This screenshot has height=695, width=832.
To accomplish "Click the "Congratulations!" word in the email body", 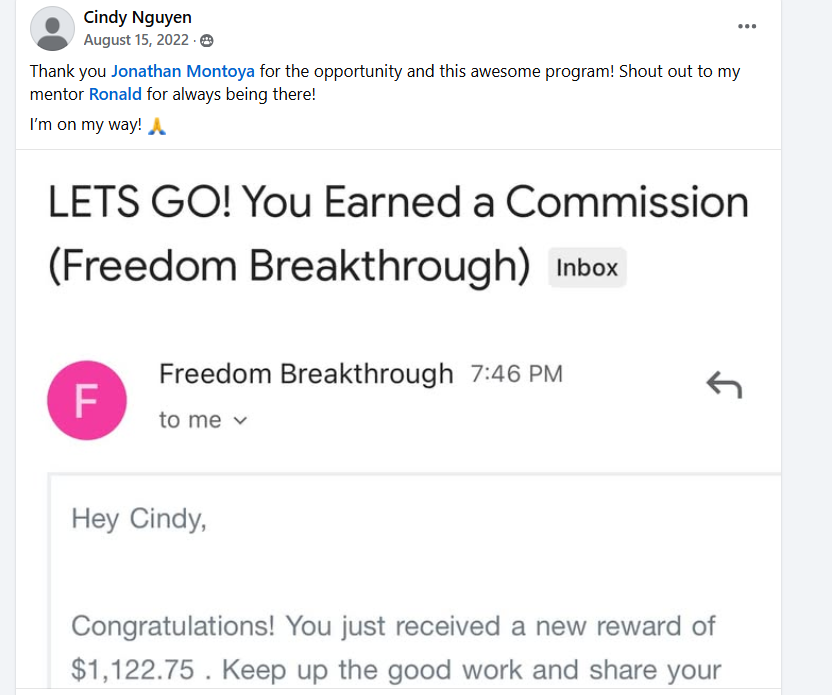I will pyautogui.click(x=174, y=627).
